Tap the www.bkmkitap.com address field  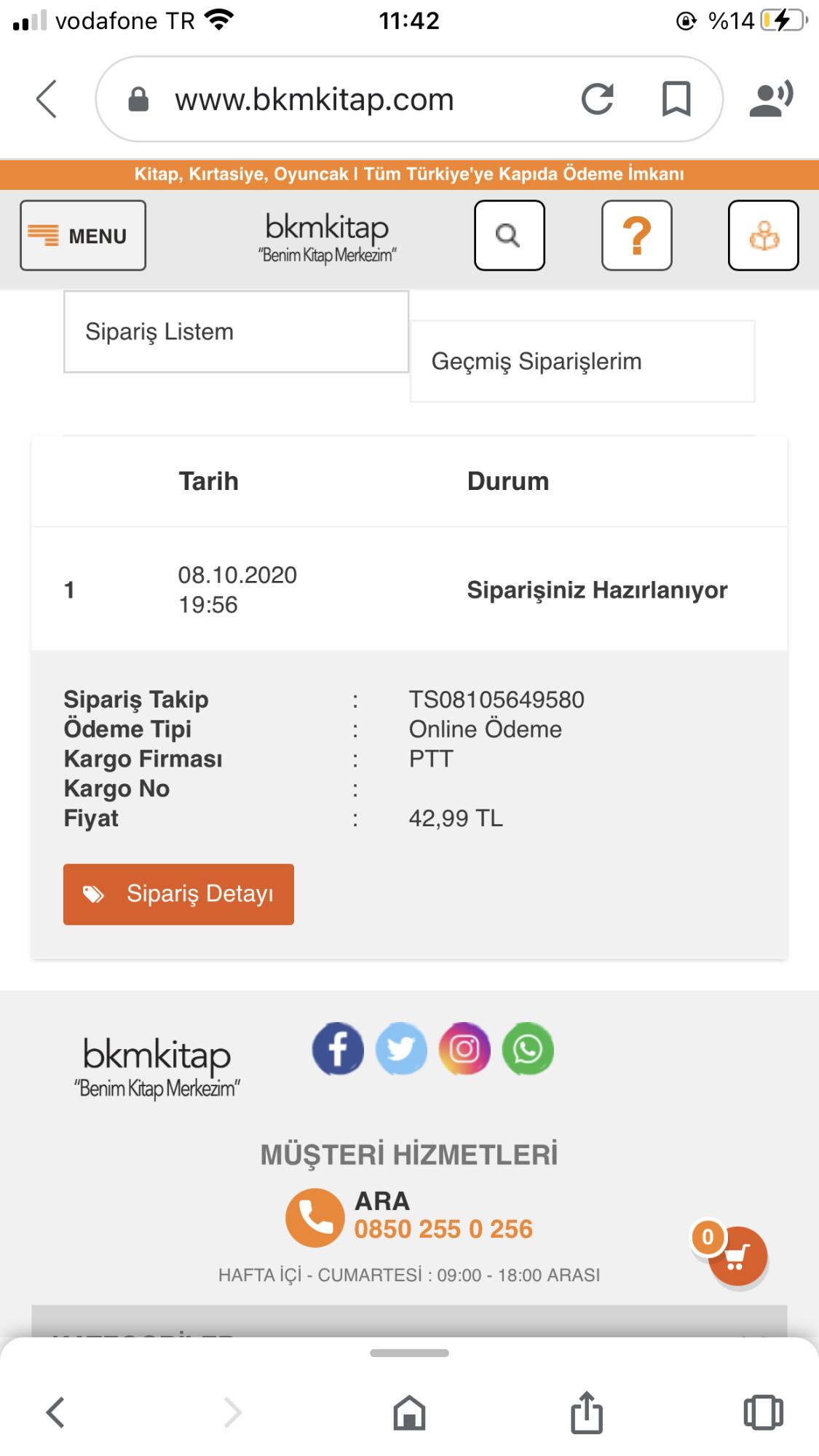click(x=314, y=99)
